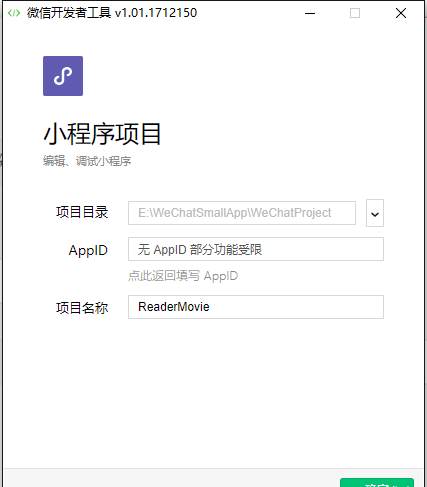427x487 pixels.
Task: Close the 微信开发者工具 window
Action: (x=401, y=13)
